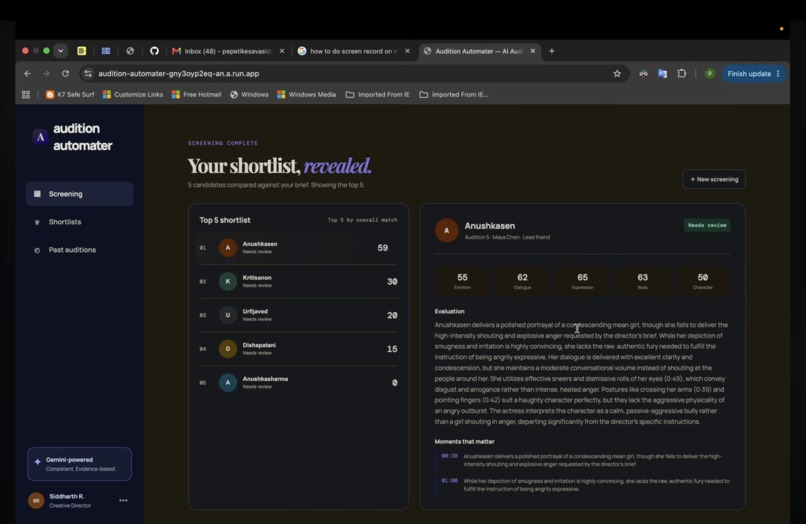Open the tab search dropdown arrow

[x=61, y=51]
